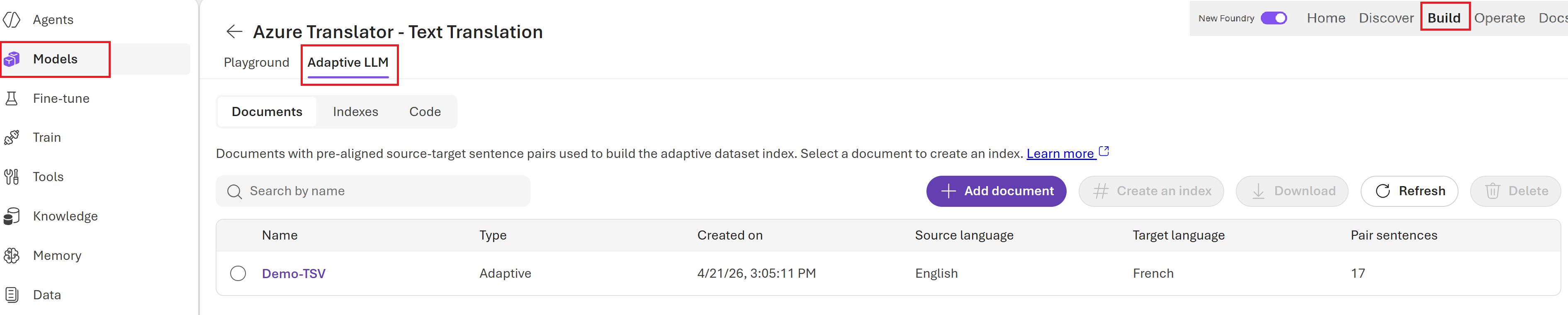1568x315 pixels.
Task: Click the Refresh button label
Action: (x=1422, y=191)
